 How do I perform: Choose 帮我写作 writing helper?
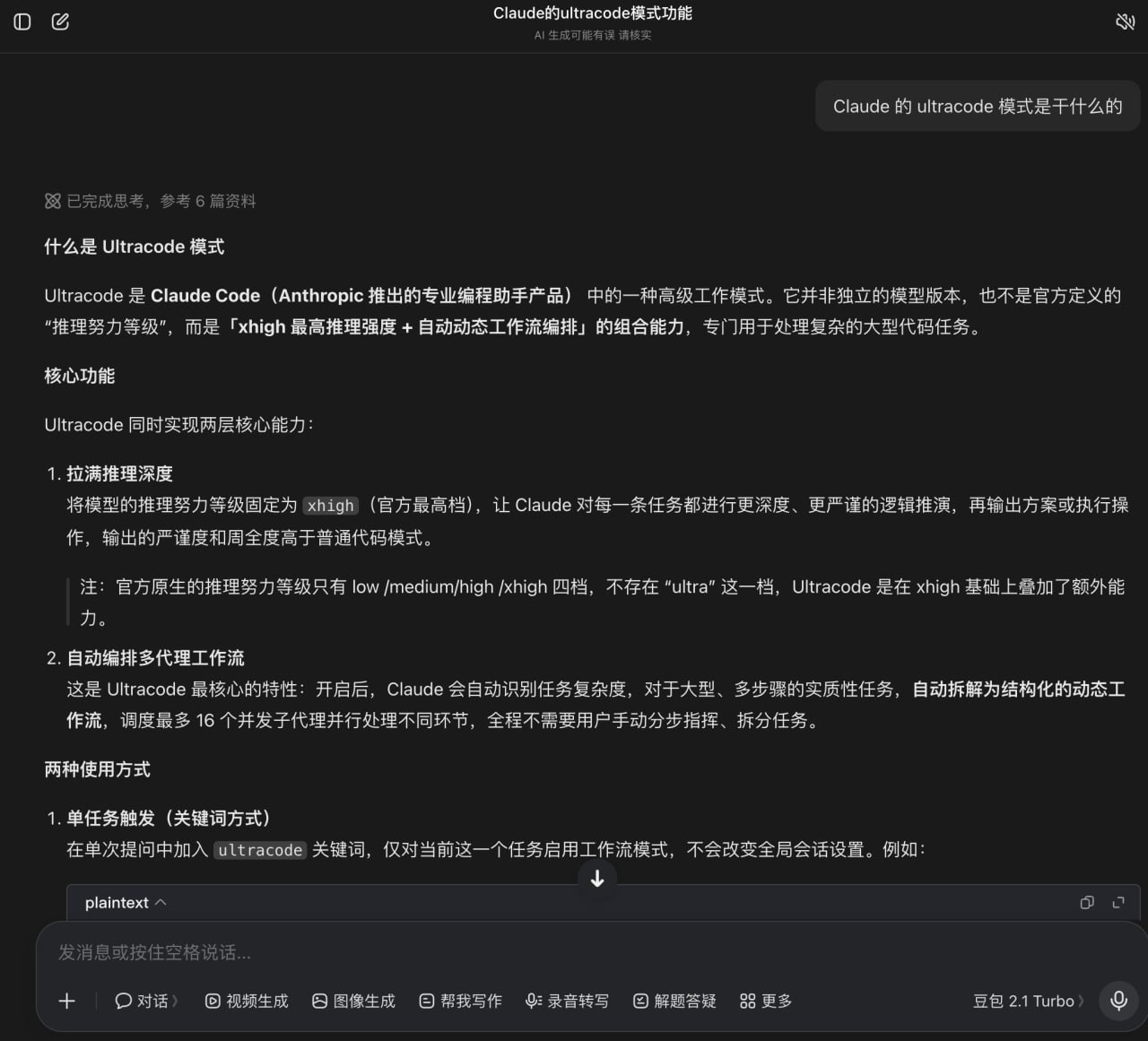click(x=460, y=1001)
